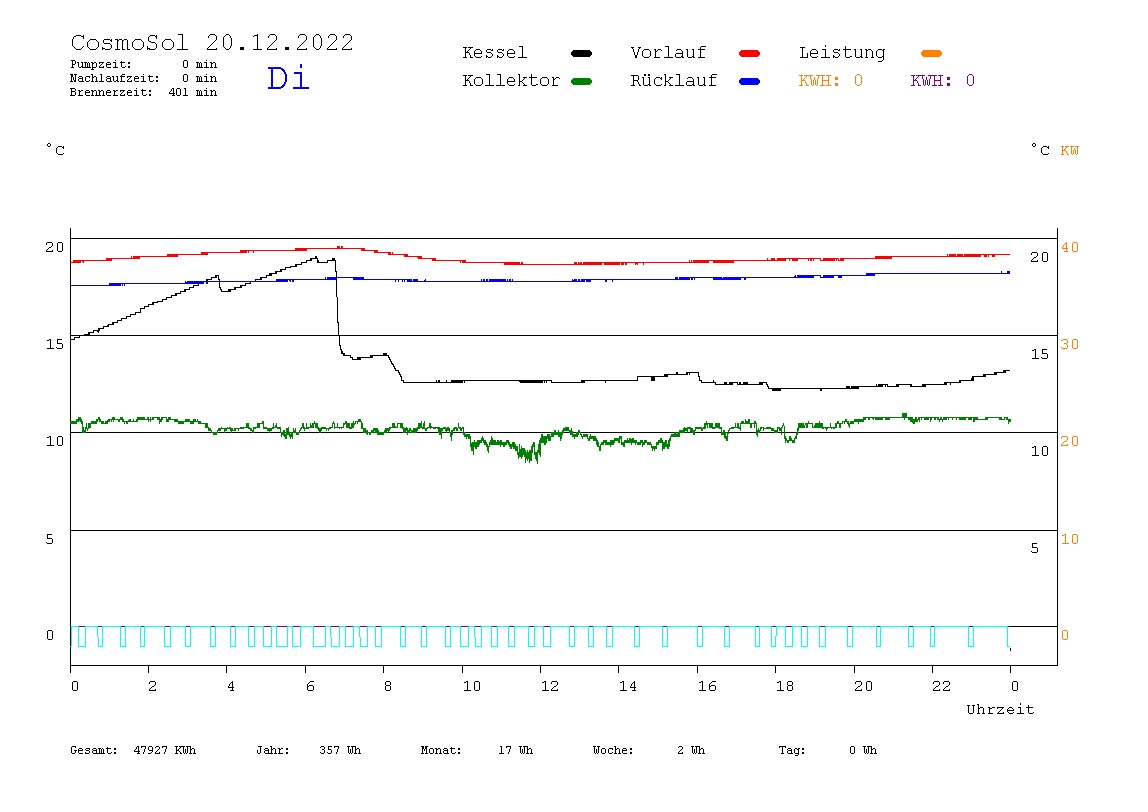Click the 'Leistung' legend label
Viewport: 1148px width, 812px height.
coord(842,53)
